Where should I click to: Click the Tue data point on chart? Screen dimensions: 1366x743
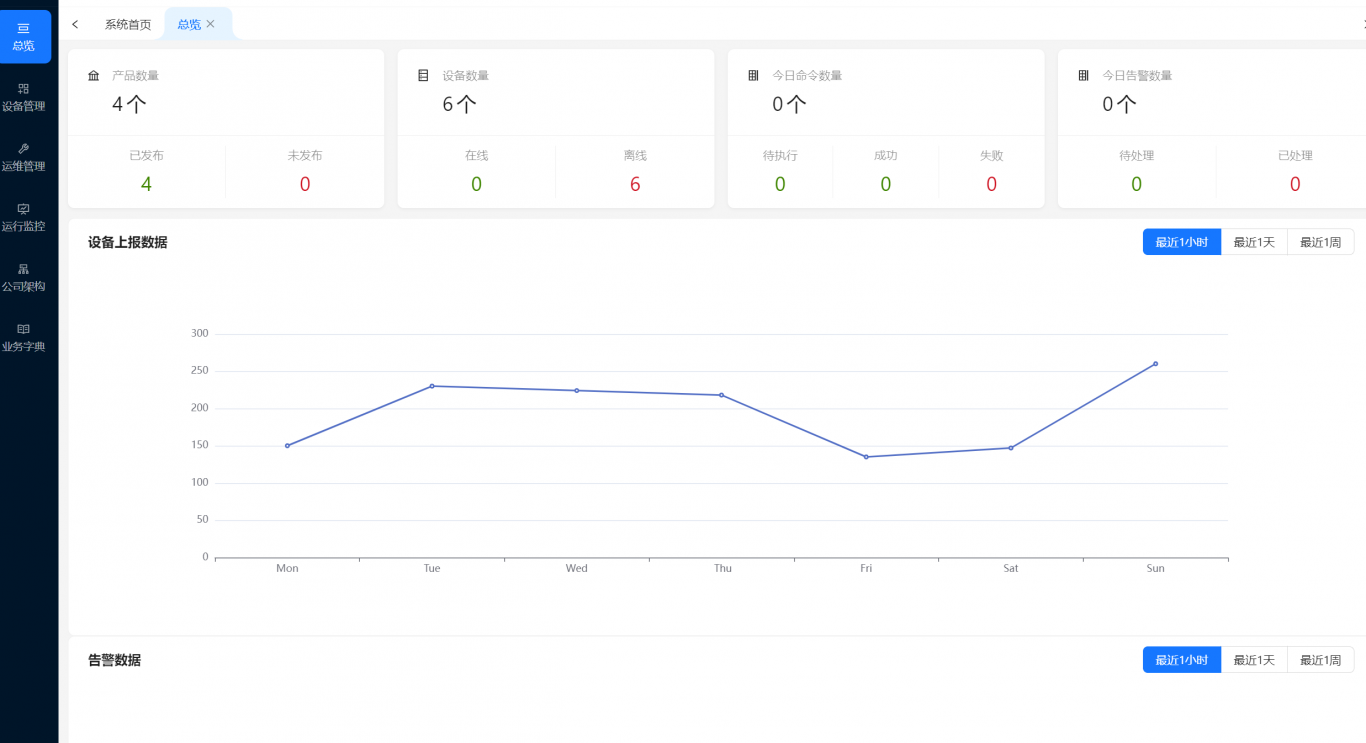click(x=432, y=386)
